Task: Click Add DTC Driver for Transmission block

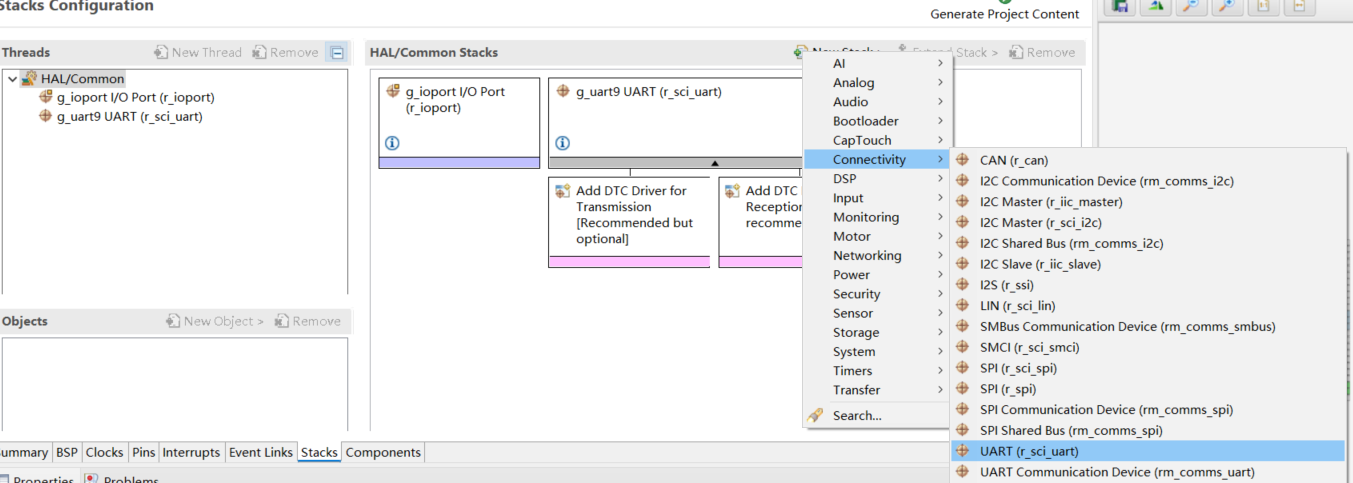Action: pos(629,220)
